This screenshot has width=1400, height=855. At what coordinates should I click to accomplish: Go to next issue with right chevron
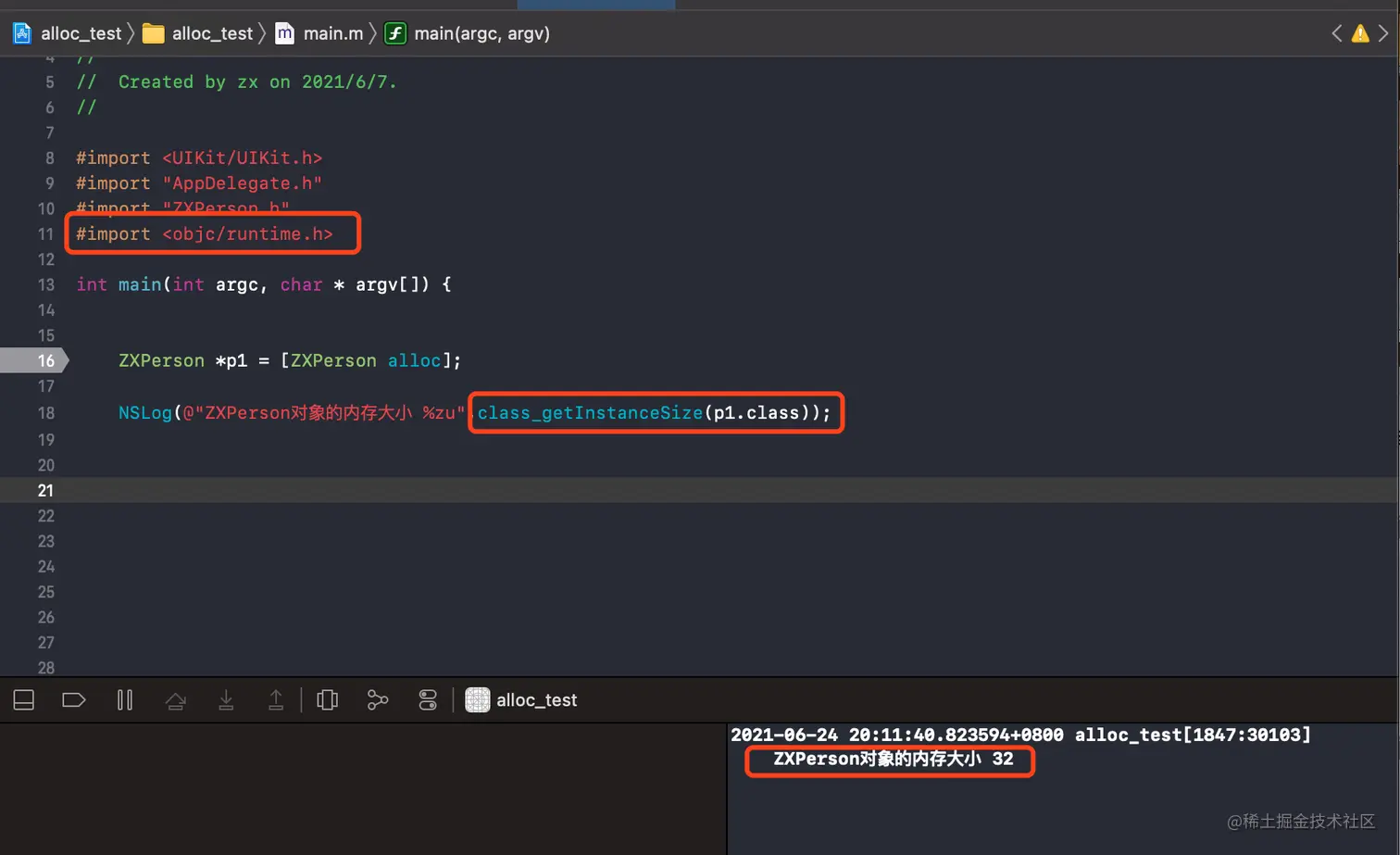click(1383, 33)
